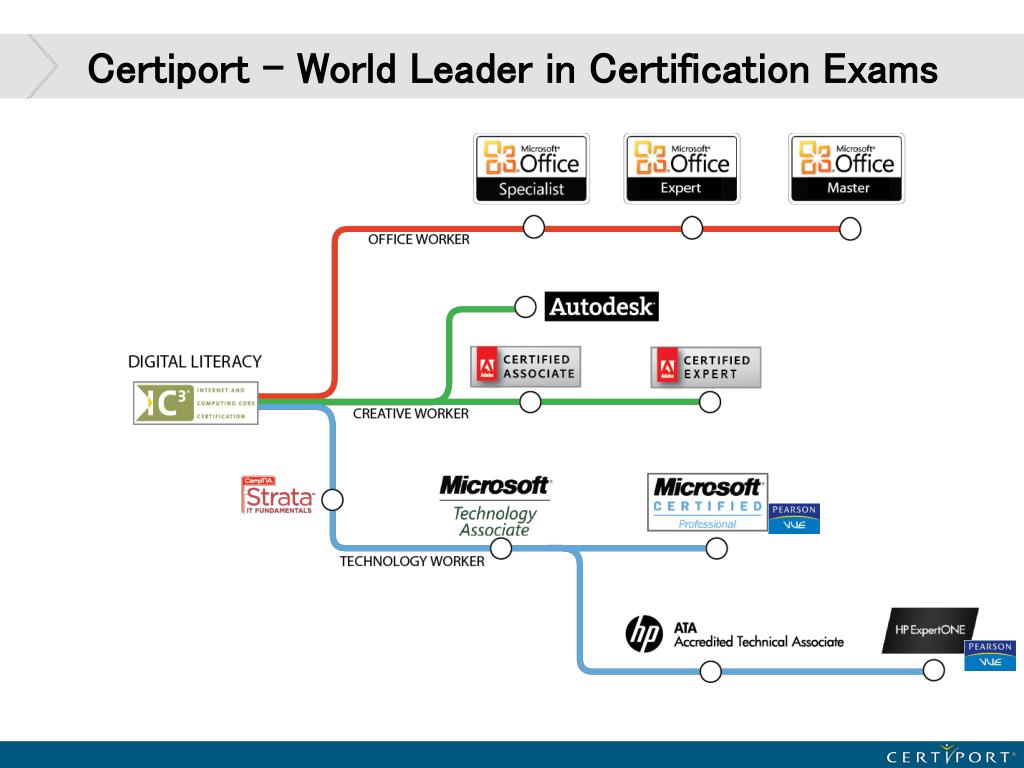Click the slide title about Certiport
1024x768 pixels.
pos(513,69)
